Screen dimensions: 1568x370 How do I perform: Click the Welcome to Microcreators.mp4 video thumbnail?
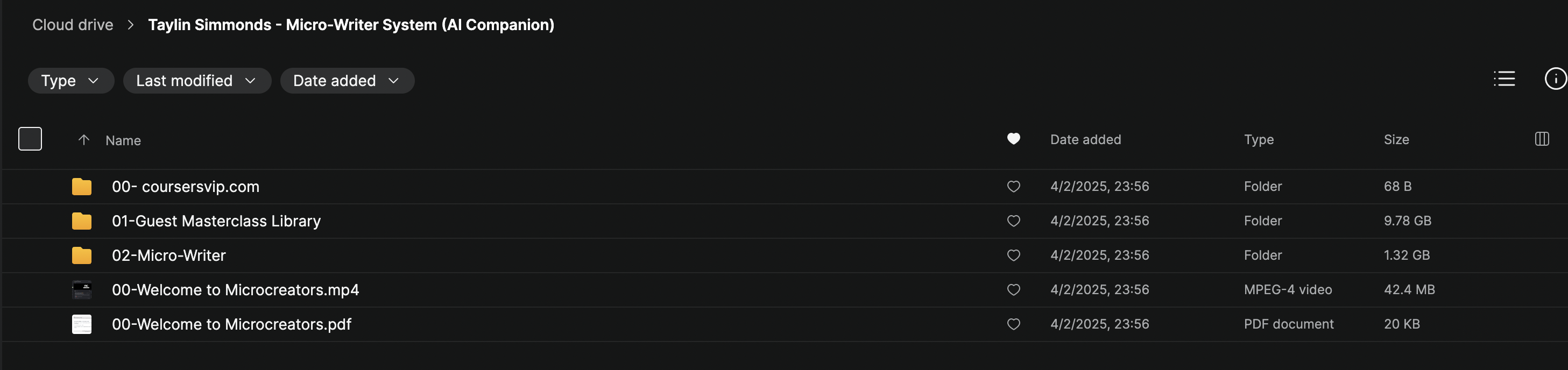[x=82, y=290]
